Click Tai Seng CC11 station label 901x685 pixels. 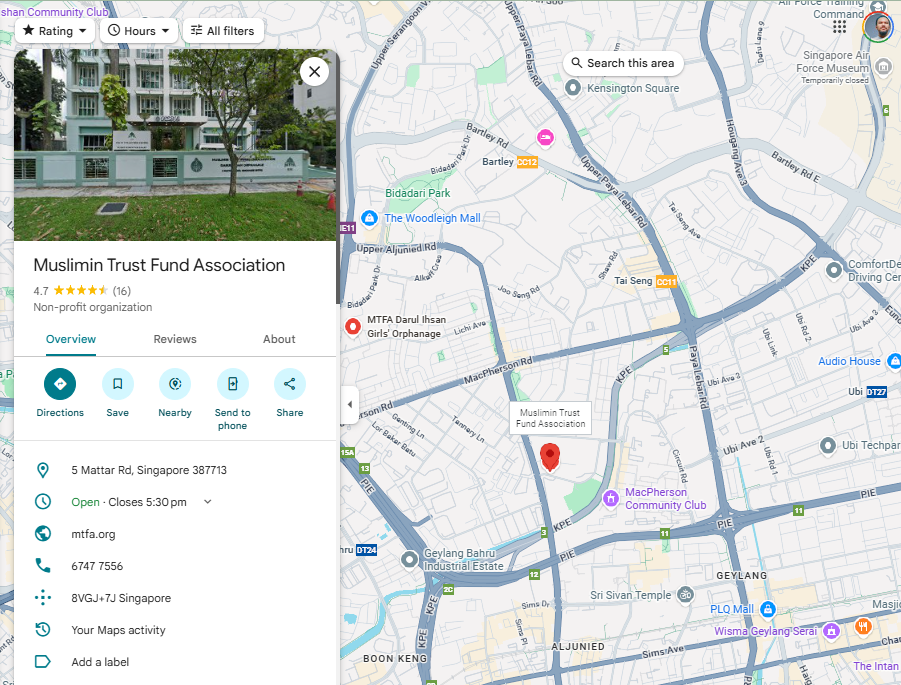coord(645,281)
